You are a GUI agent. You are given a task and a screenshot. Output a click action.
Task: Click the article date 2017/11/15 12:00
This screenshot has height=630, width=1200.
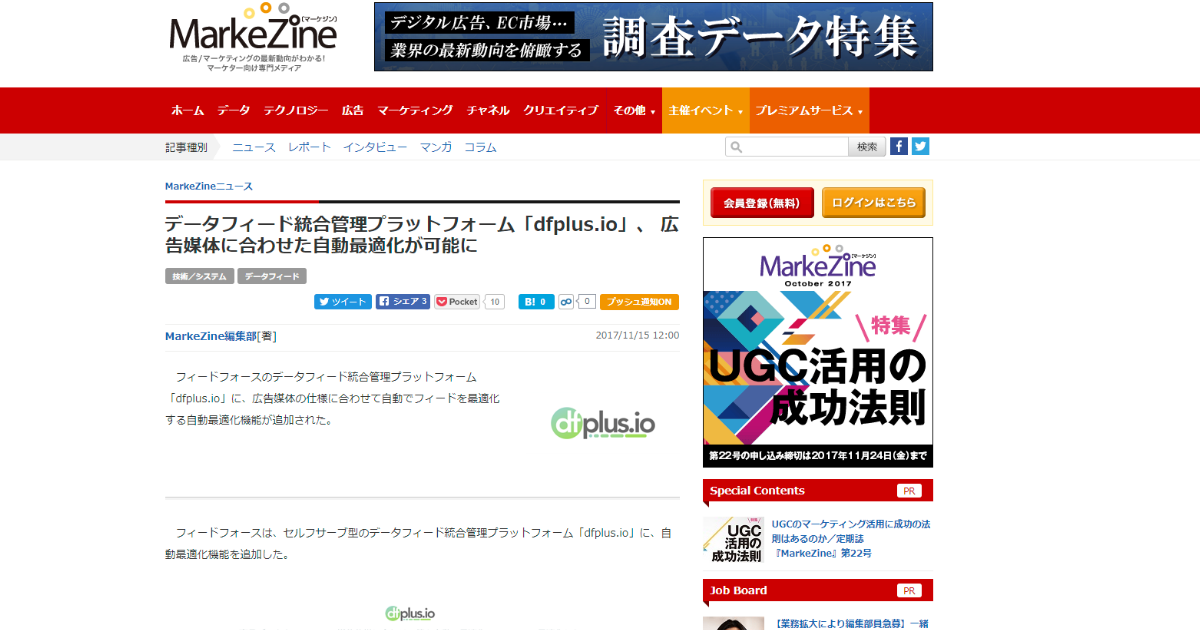tap(637, 336)
